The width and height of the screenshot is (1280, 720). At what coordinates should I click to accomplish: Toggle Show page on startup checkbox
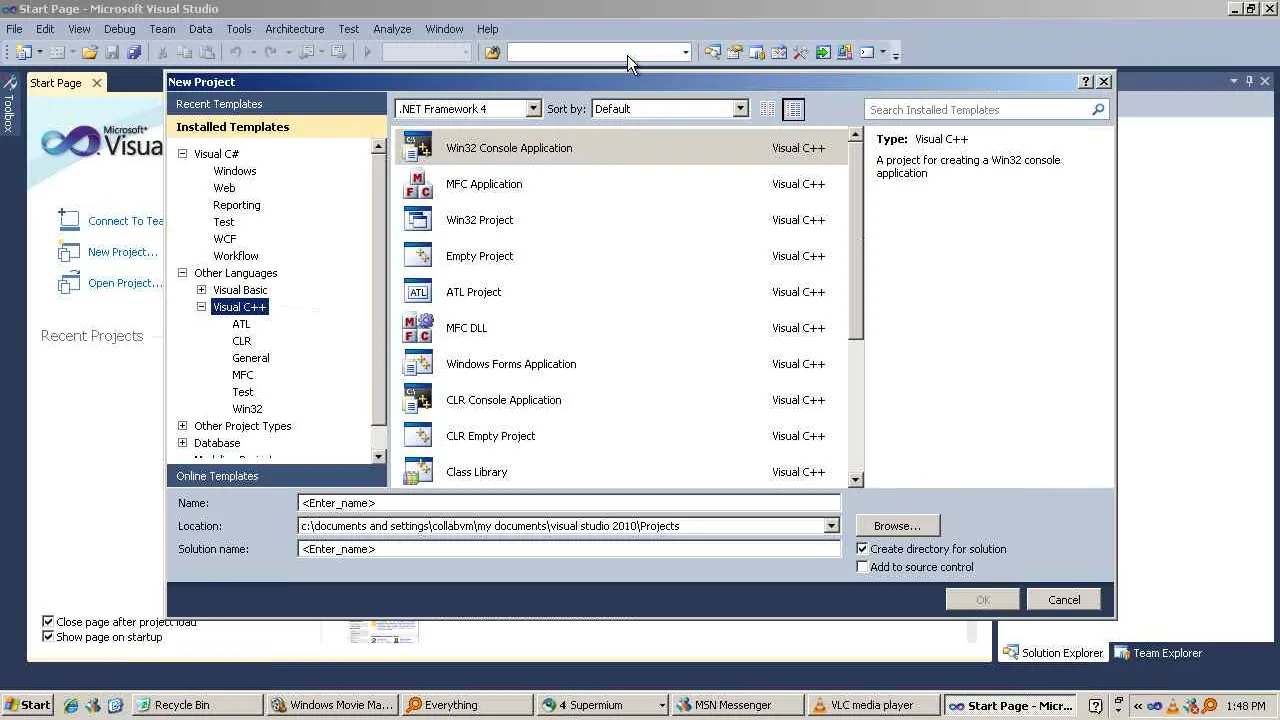tap(48, 637)
